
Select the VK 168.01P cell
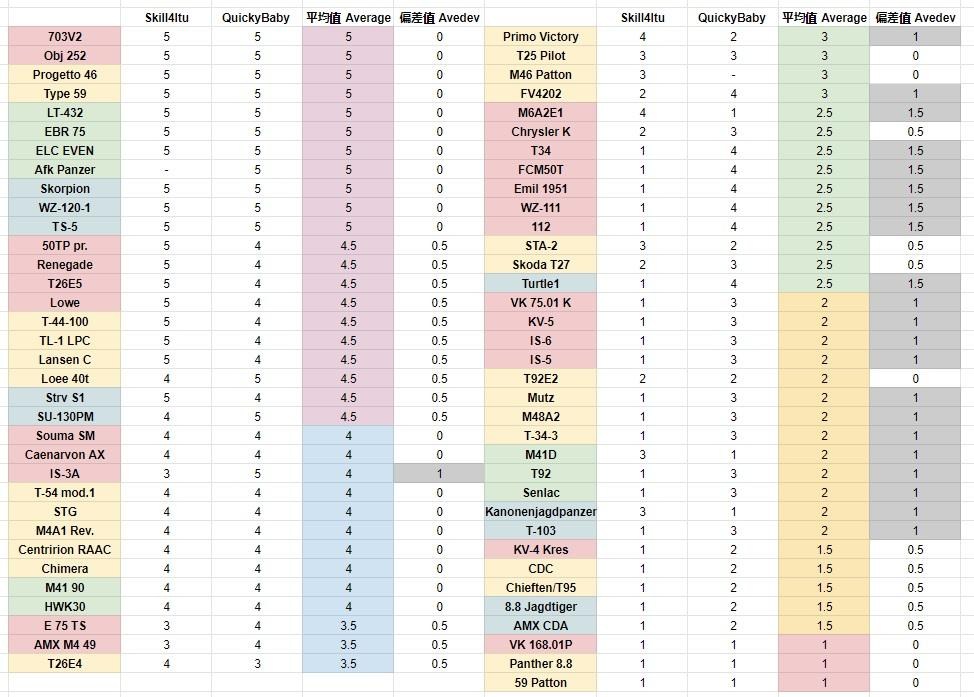tap(540, 645)
